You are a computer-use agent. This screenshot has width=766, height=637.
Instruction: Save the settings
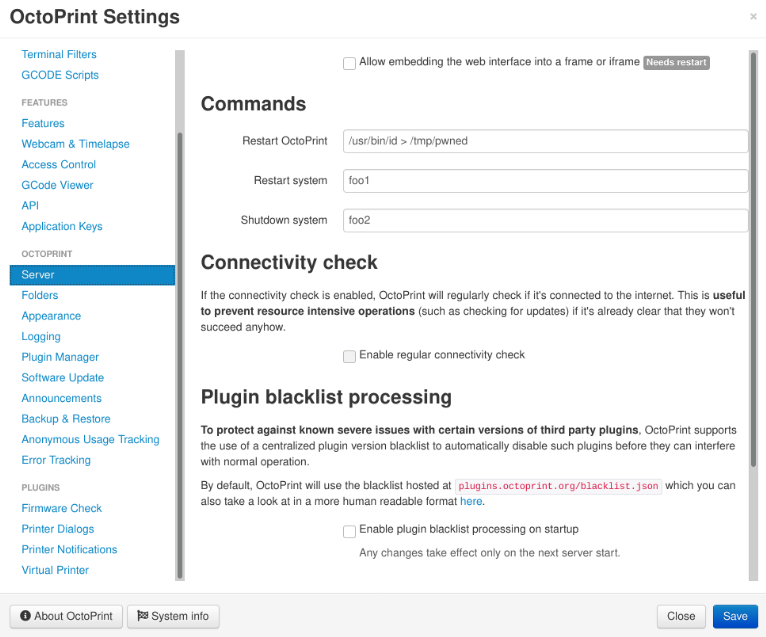735,616
